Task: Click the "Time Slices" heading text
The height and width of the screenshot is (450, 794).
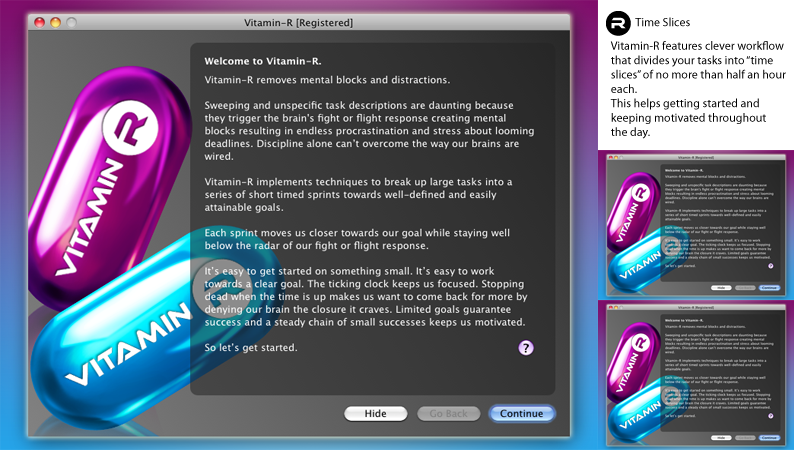Action: point(662,22)
